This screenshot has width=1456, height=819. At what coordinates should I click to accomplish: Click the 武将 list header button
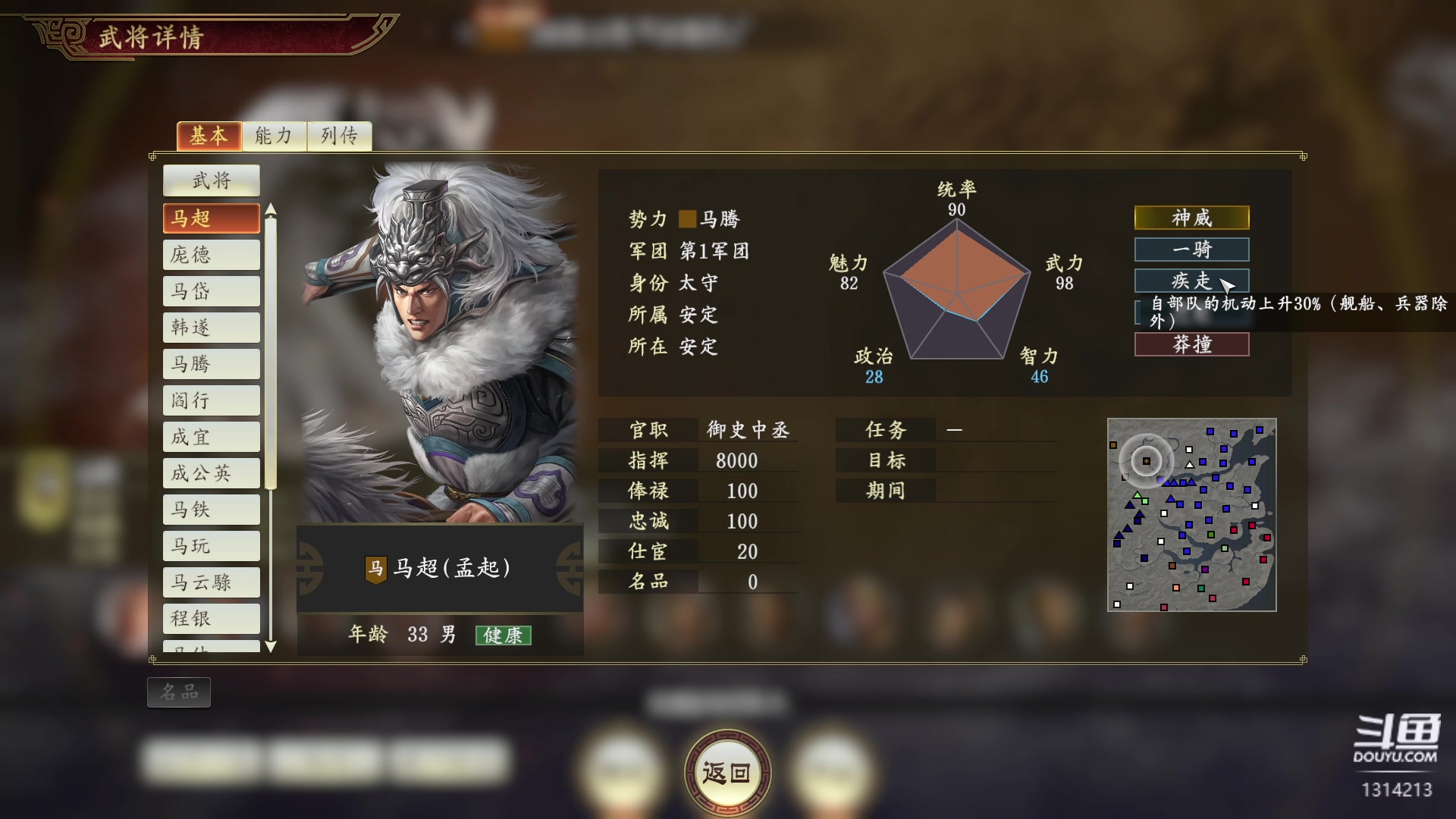212,180
